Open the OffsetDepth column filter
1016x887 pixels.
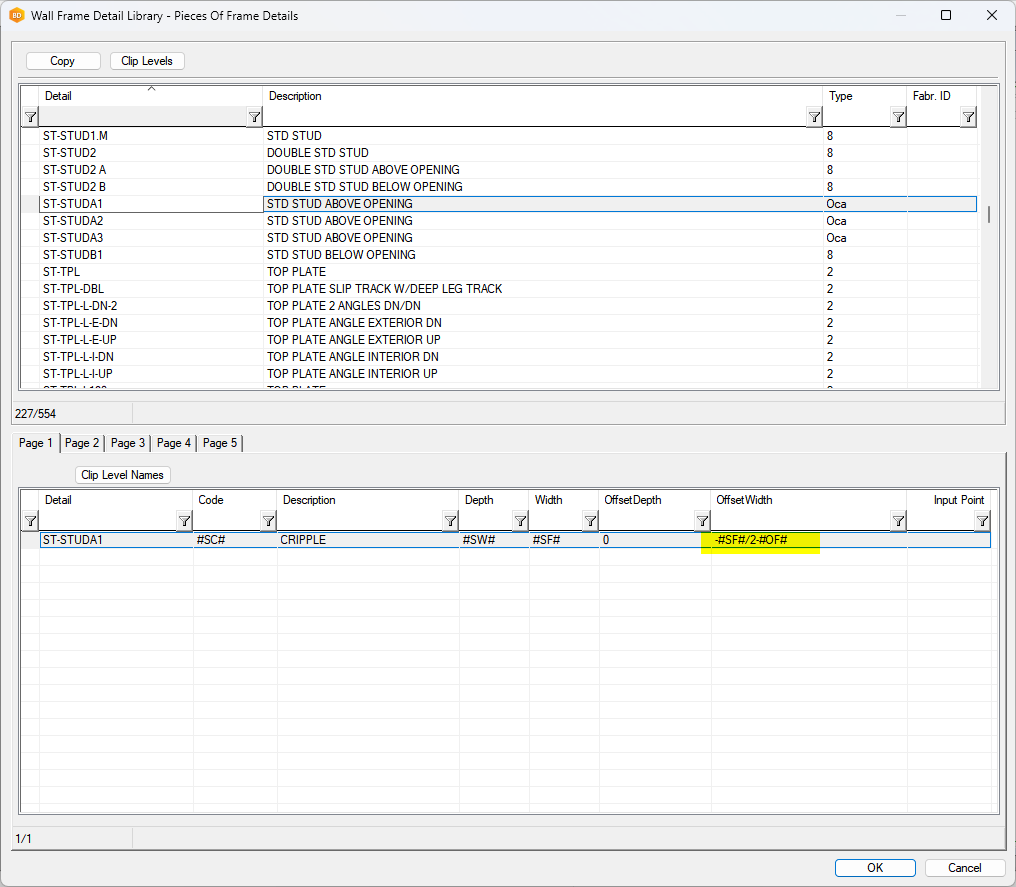coord(702,521)
